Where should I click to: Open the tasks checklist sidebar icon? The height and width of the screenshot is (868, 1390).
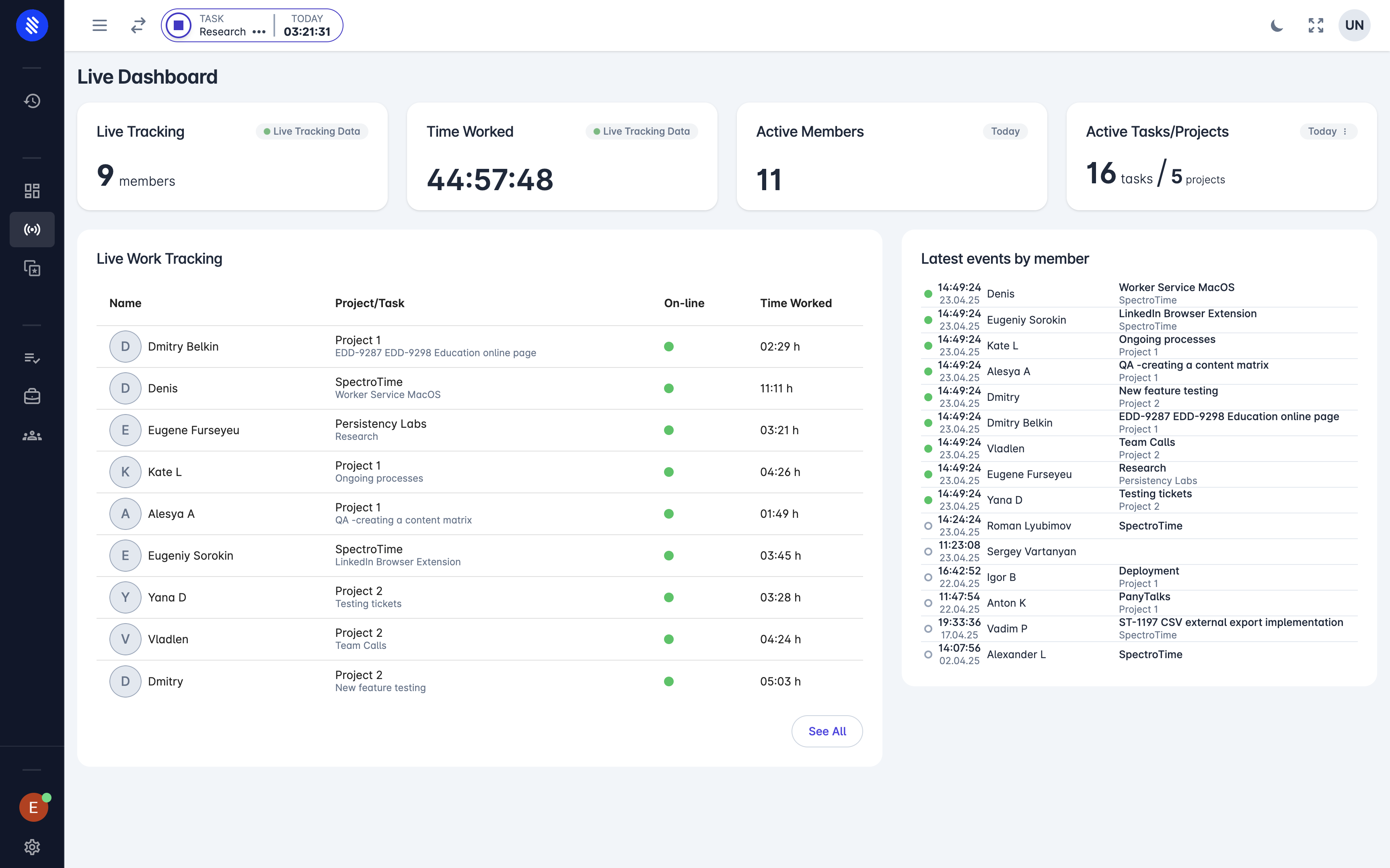click(32, 358)
